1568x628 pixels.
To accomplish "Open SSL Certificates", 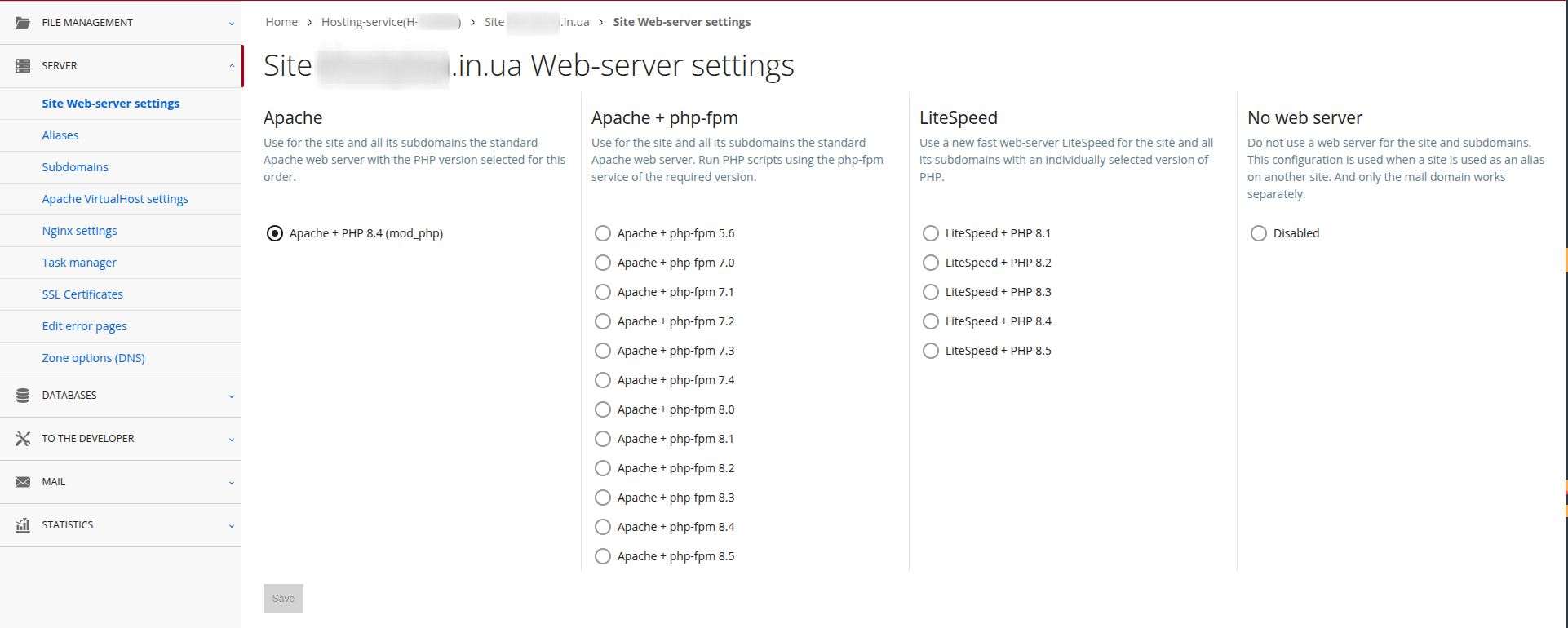I will 82,294.
